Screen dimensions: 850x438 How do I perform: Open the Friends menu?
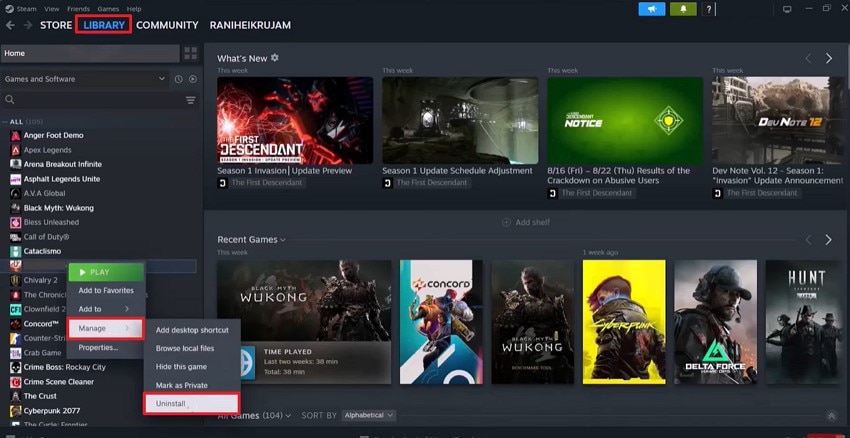pyautogui.click(x=79, y=9)
